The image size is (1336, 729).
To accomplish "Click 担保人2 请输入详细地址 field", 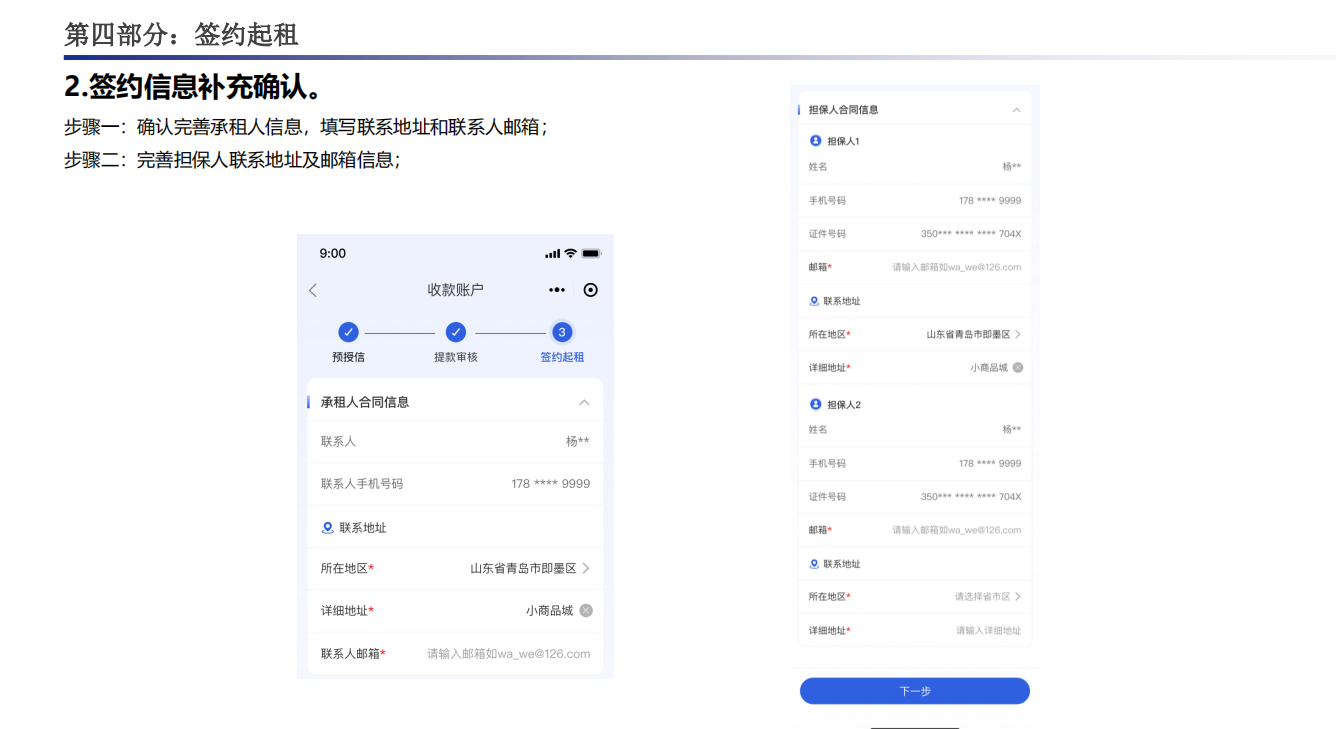I will (x=988, y=630).
